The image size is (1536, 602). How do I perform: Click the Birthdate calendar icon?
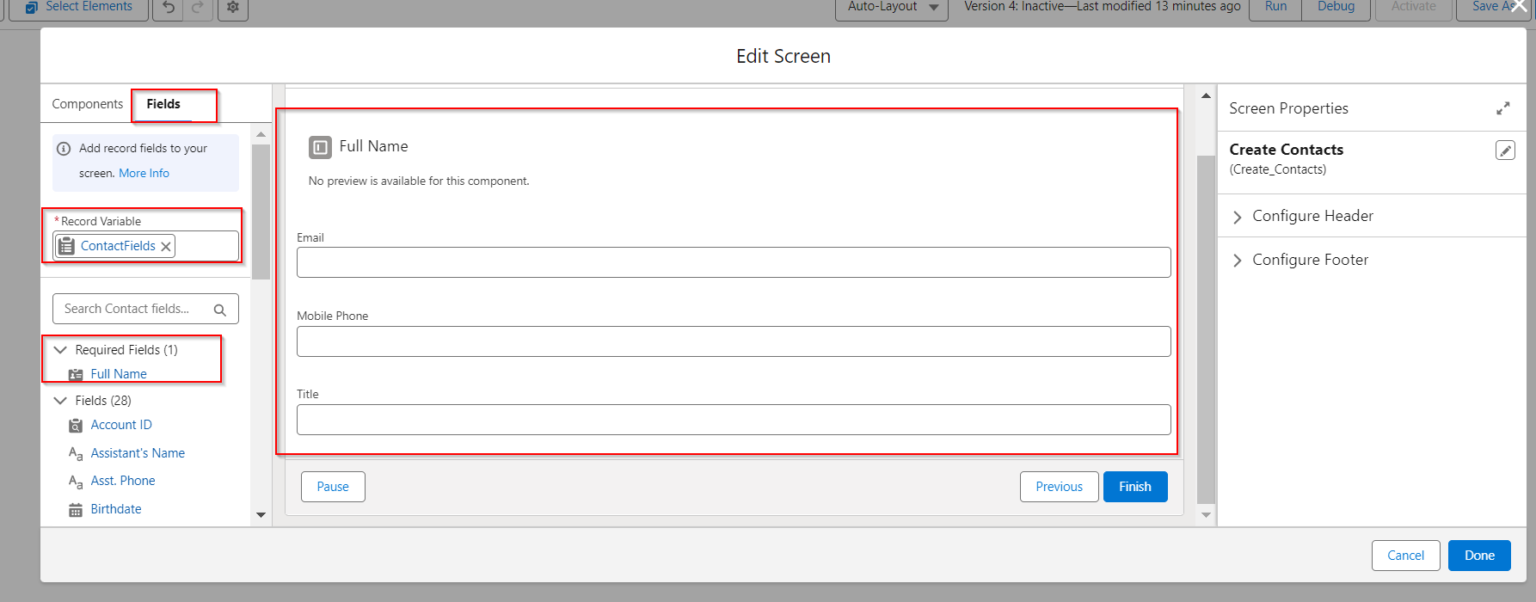click(75, 509)
